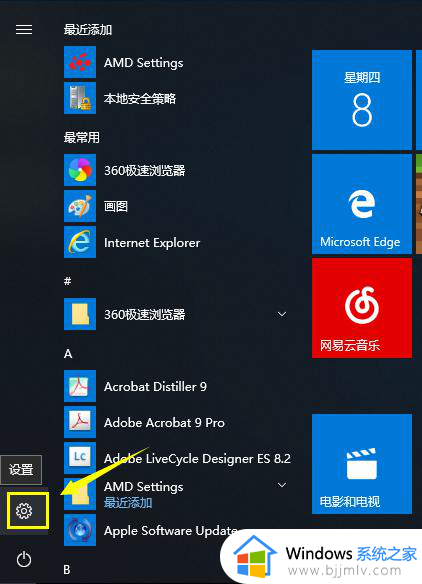Select the Acrobat Distiller 9 text label
Viewport: 422px width, 584px height.
pos(155,387)
